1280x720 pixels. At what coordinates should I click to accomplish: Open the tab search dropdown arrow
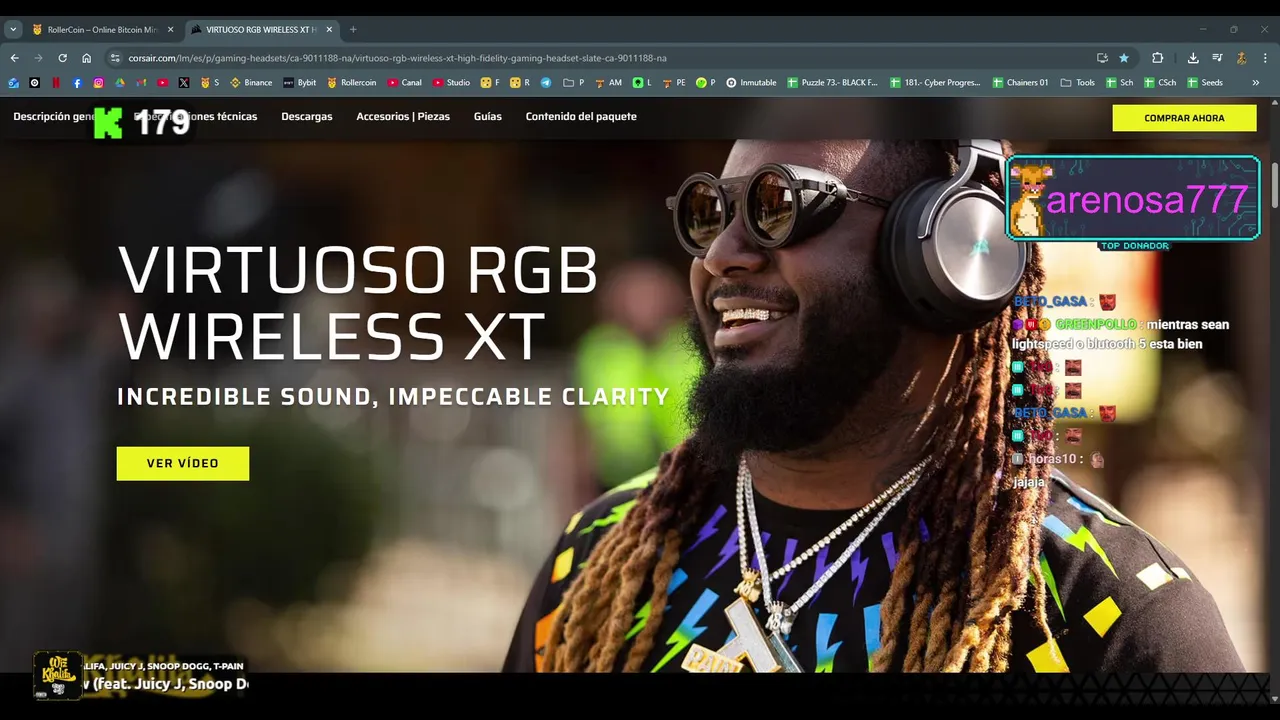click(13, 29)
